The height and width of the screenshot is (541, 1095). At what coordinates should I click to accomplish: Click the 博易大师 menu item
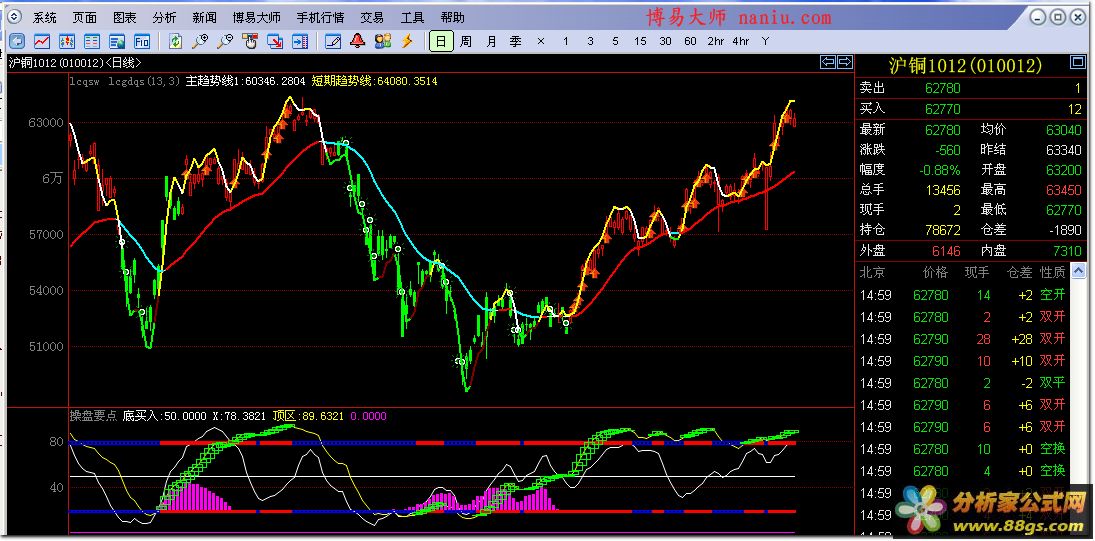tap(257, 18)
